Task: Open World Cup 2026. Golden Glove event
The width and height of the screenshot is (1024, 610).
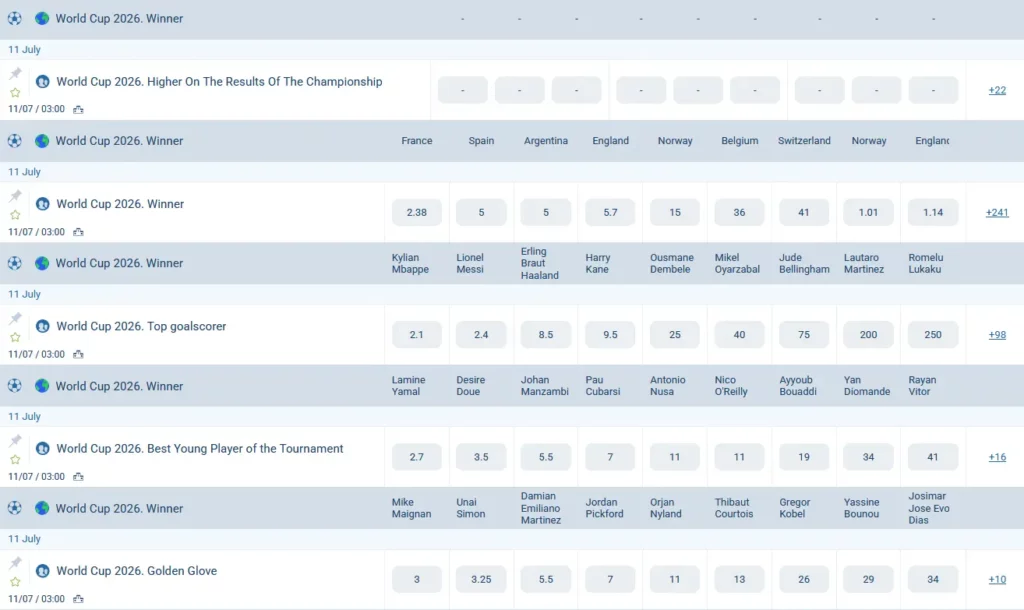Action: (136, 571)
